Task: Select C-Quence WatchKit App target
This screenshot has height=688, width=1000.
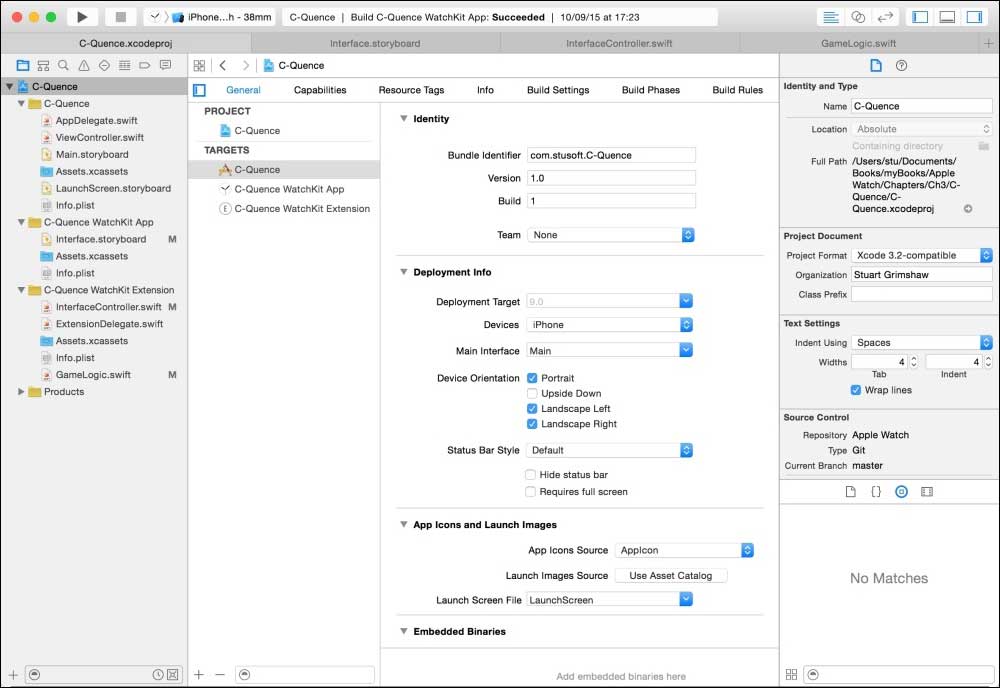Action: 288,189
